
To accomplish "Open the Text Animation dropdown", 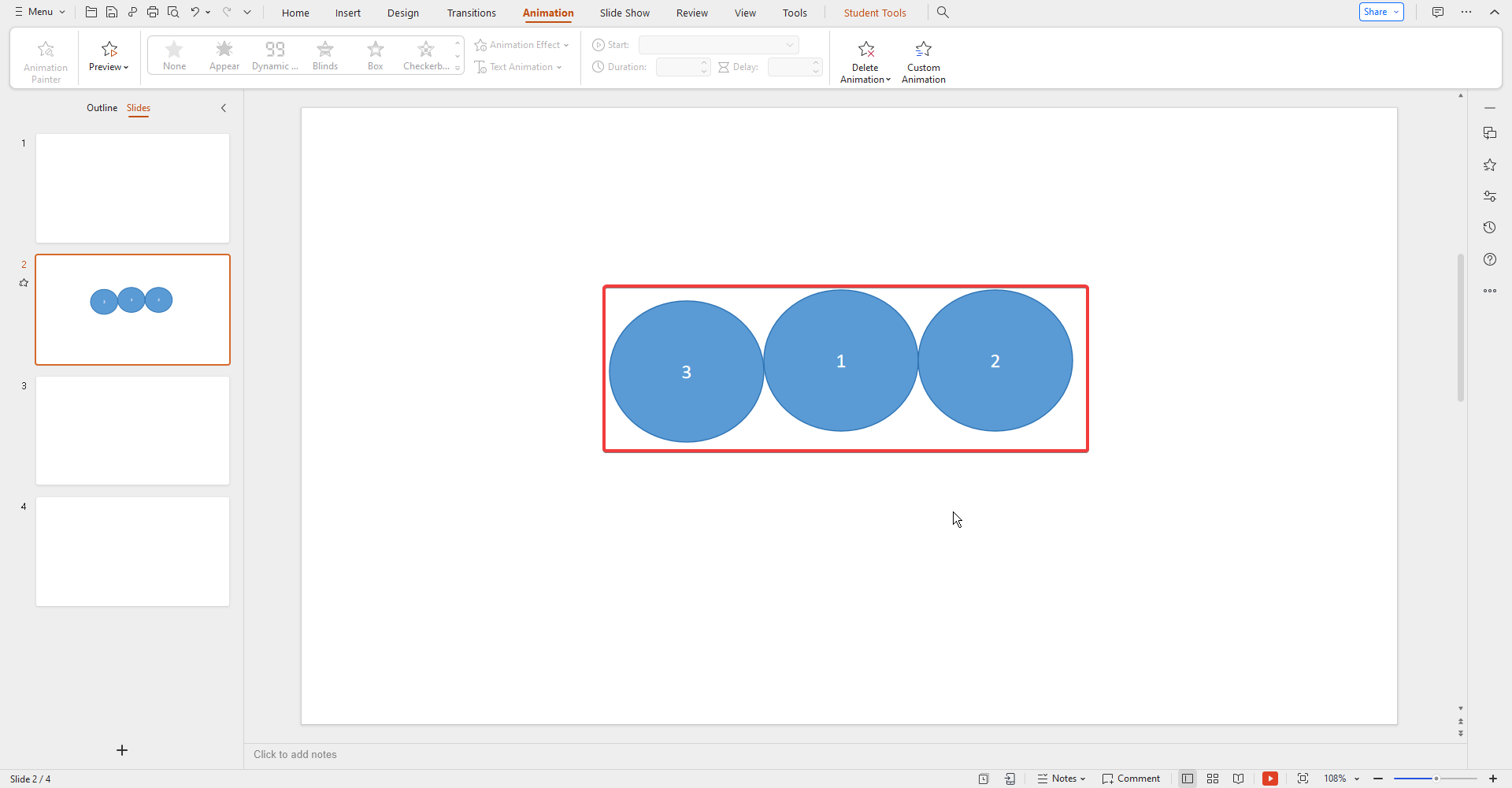I will tap(519, 67).
